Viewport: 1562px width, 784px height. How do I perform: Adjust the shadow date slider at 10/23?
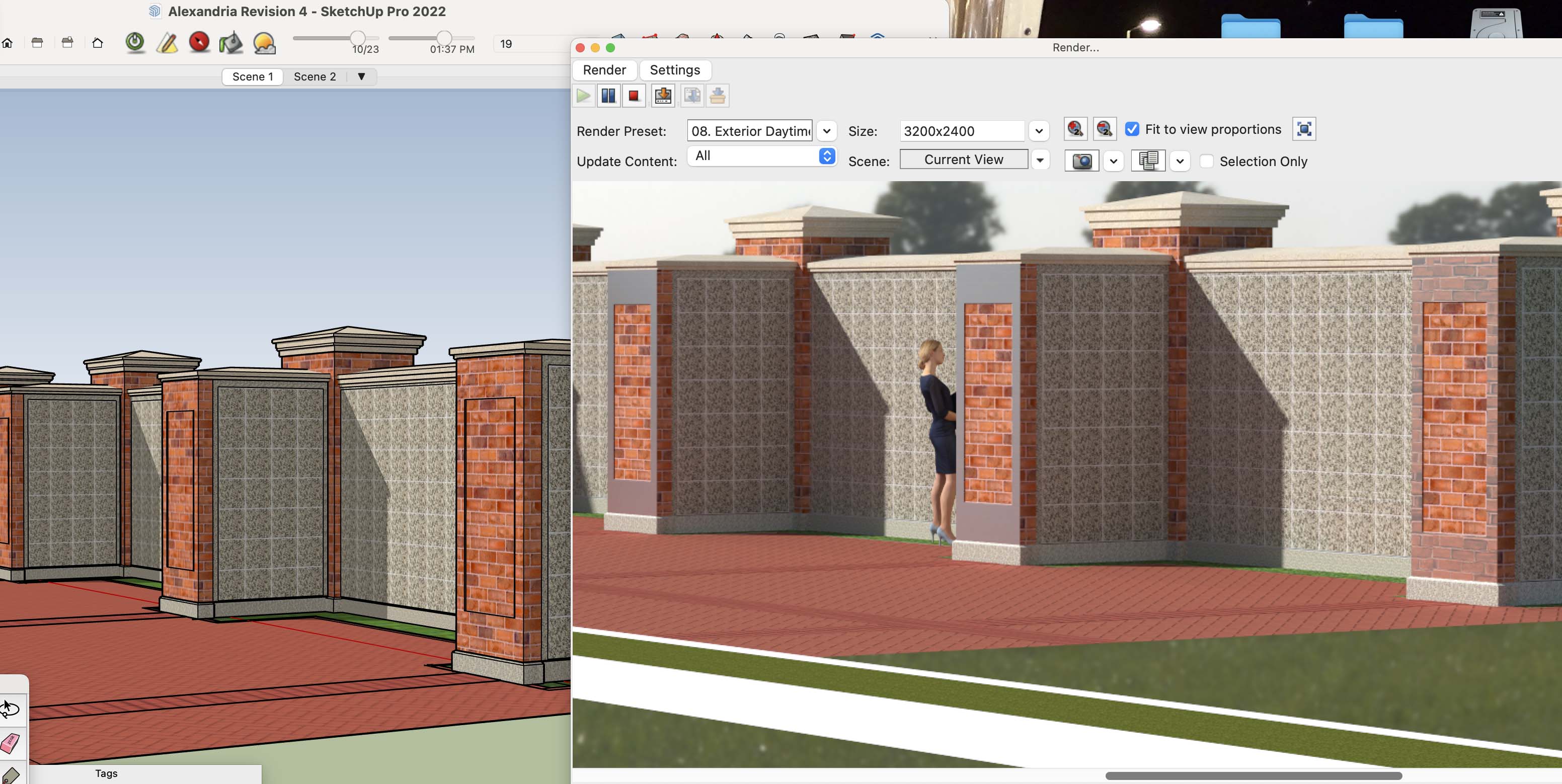(x=358, y=38)
